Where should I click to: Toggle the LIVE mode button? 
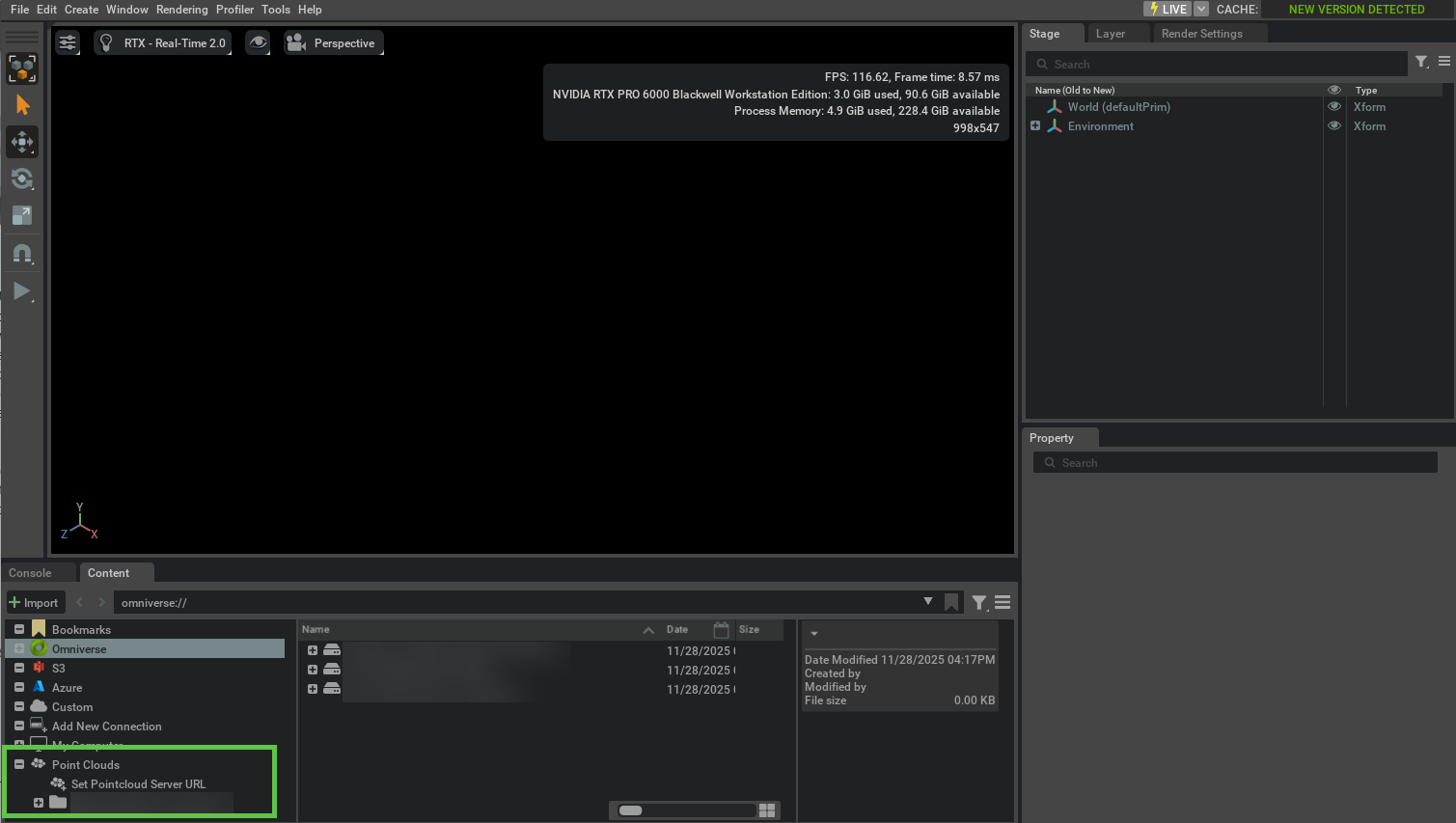click(1168, 9)
